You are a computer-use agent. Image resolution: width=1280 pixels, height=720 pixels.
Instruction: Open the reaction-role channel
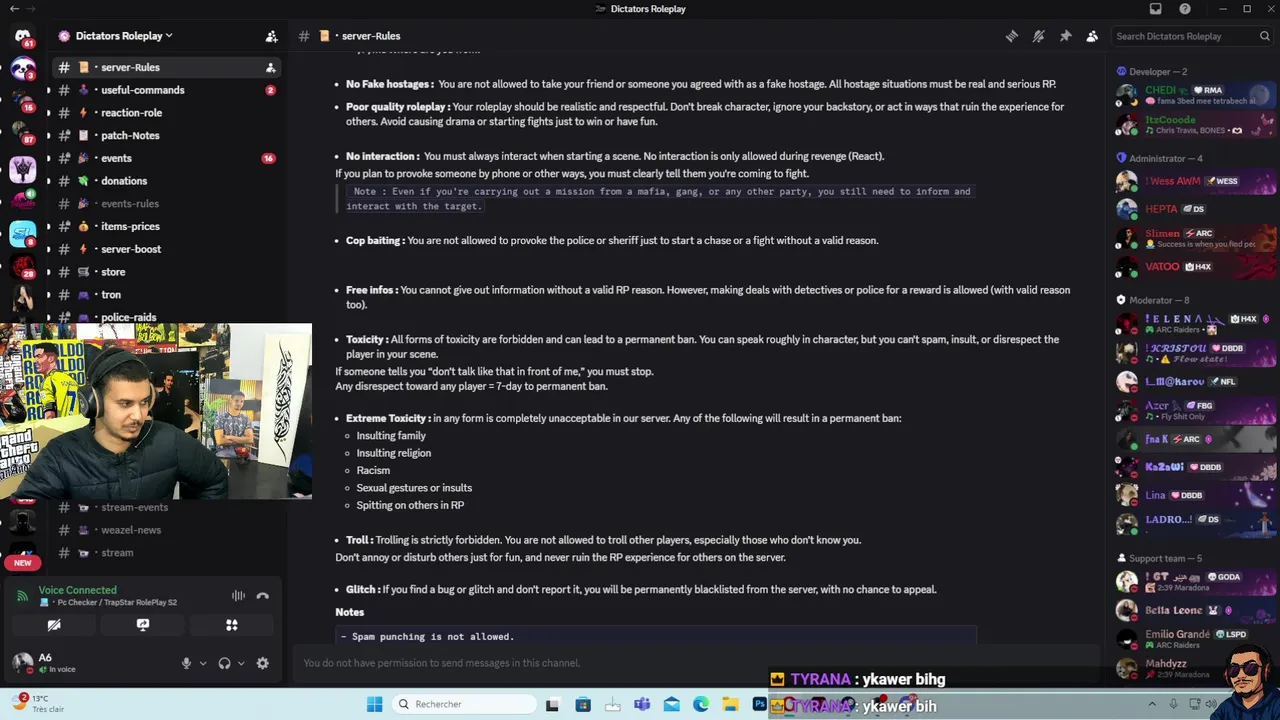[x=166, y=113]
